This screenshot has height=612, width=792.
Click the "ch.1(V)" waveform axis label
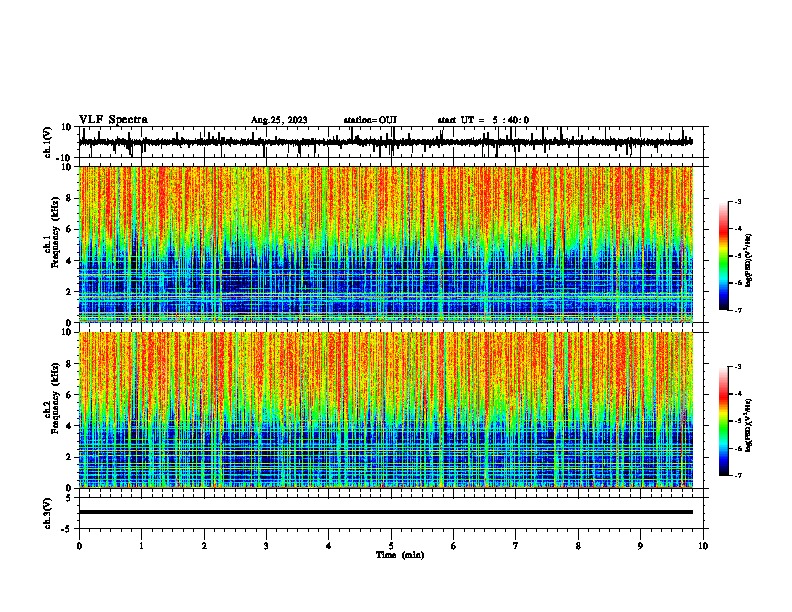pos(47,142)
